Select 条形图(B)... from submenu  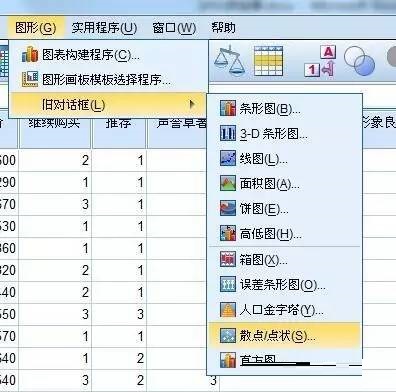point(284,109)
